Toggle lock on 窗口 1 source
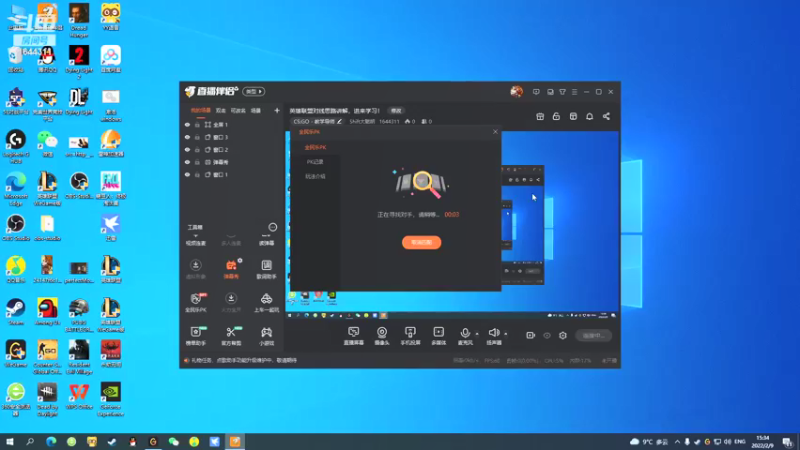This screenshot has width=800, height=450. click(197, 174)
